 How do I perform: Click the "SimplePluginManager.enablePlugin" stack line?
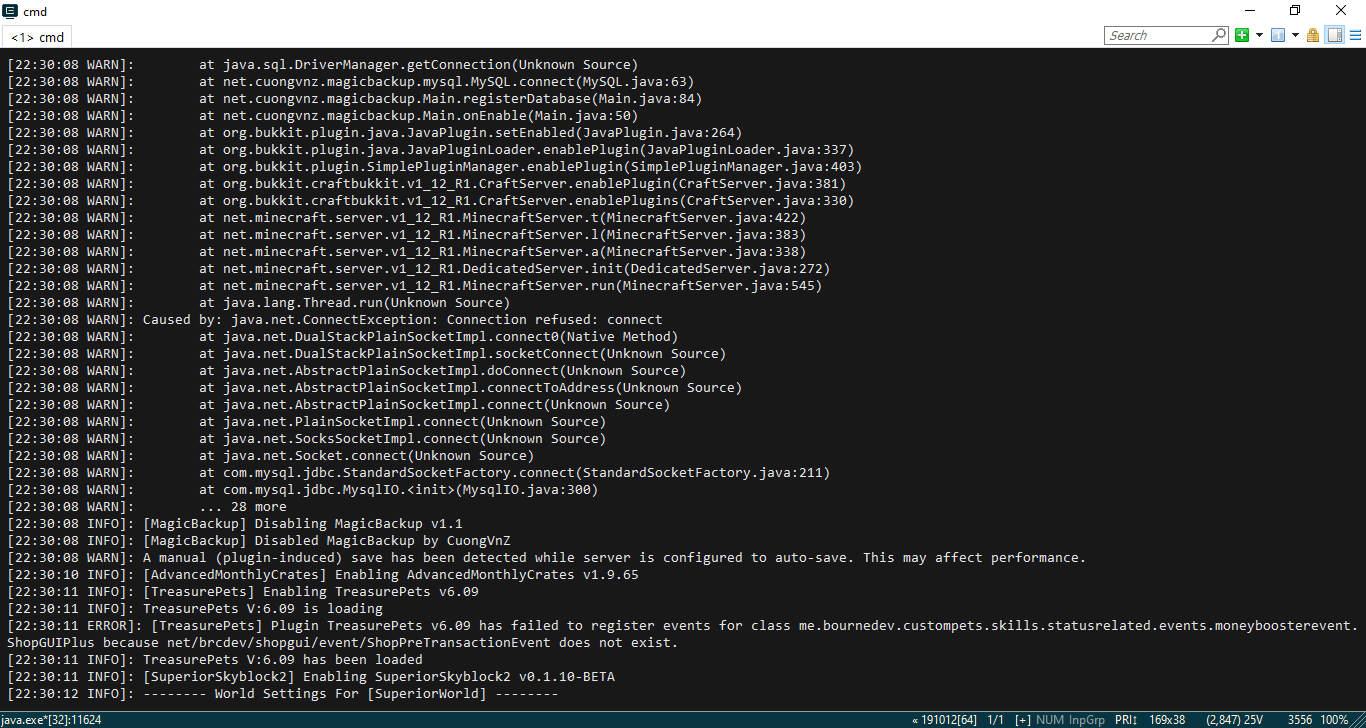coord(434,167)
